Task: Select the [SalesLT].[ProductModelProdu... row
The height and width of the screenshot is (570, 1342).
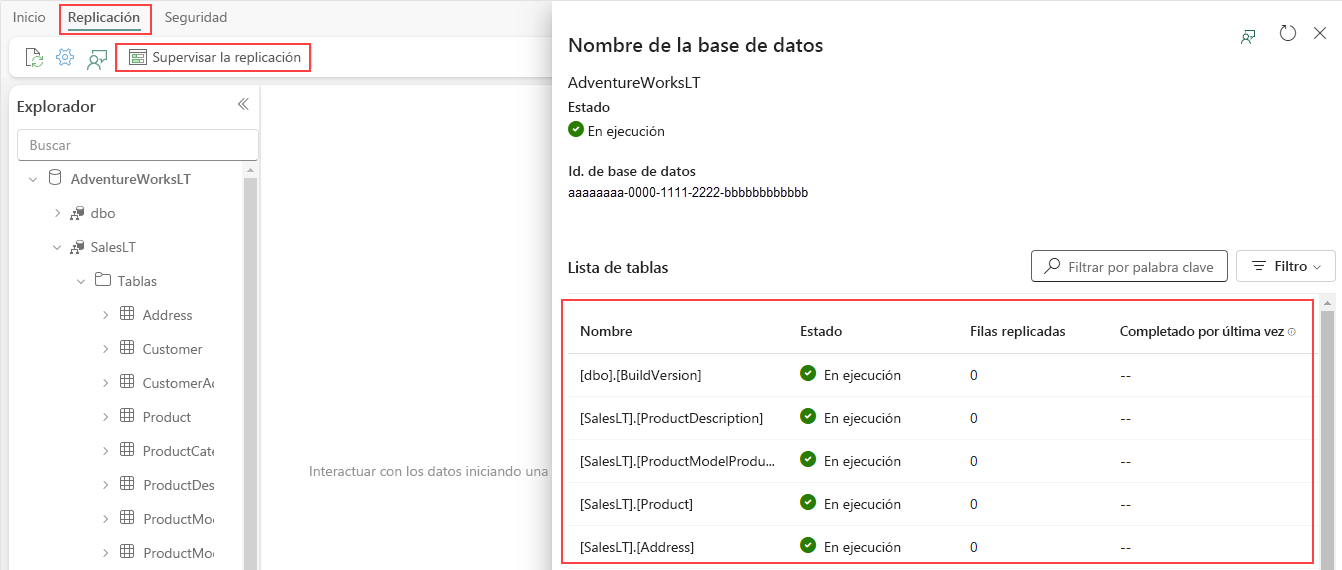Action: pos(939,461)
